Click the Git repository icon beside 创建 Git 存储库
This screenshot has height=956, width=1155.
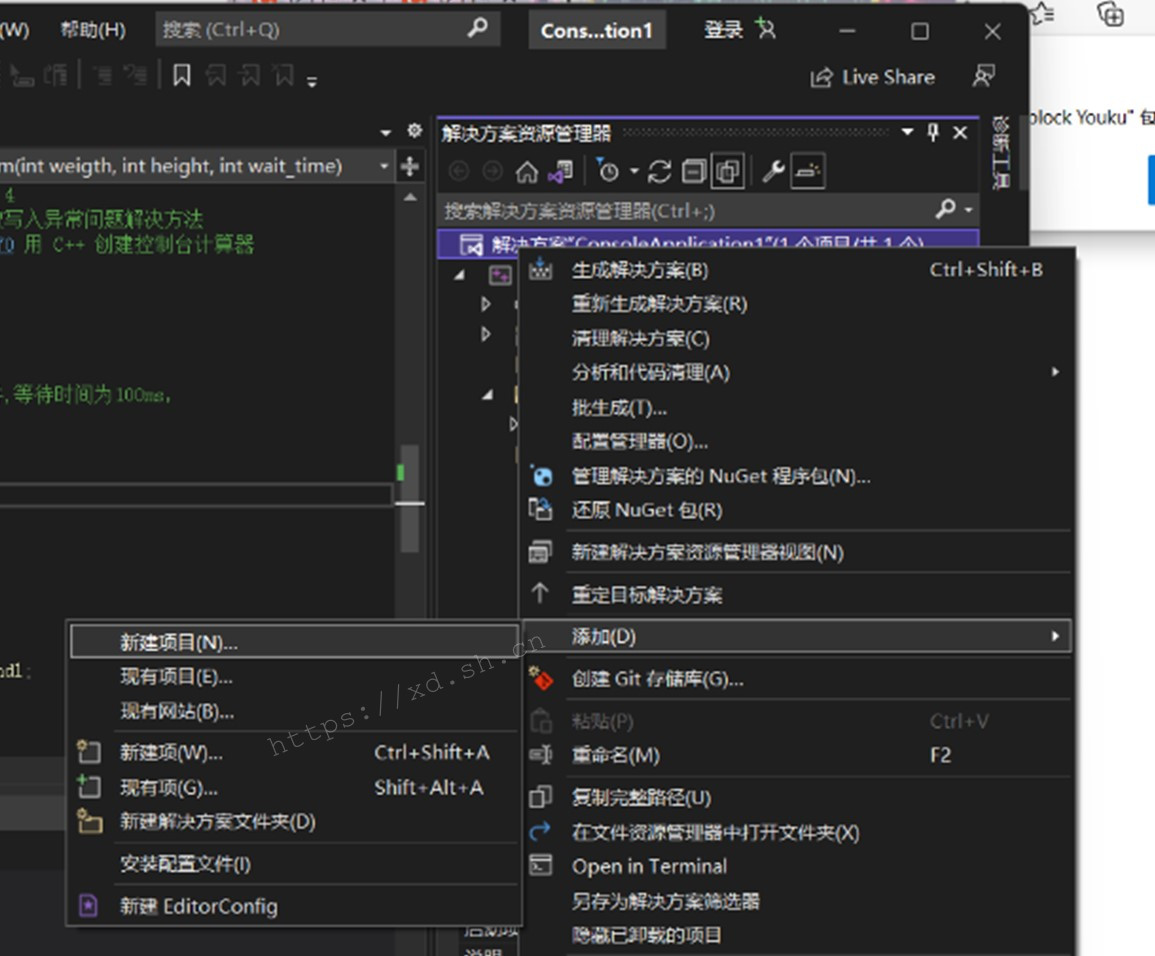[x=541, y=678]
